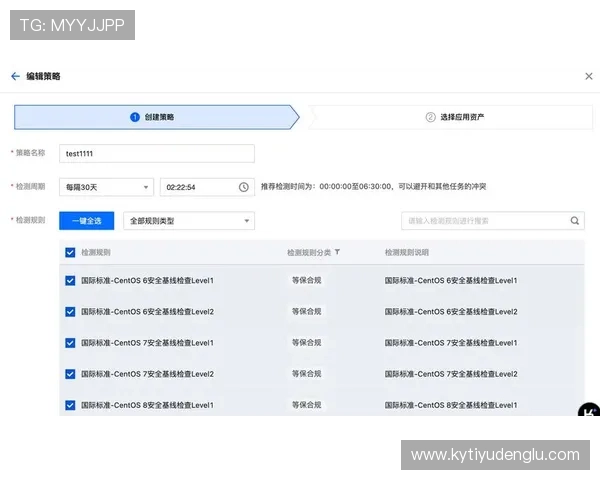Click the dark round floating help icon
Viewport: 600px width, 480px height.
589,410
